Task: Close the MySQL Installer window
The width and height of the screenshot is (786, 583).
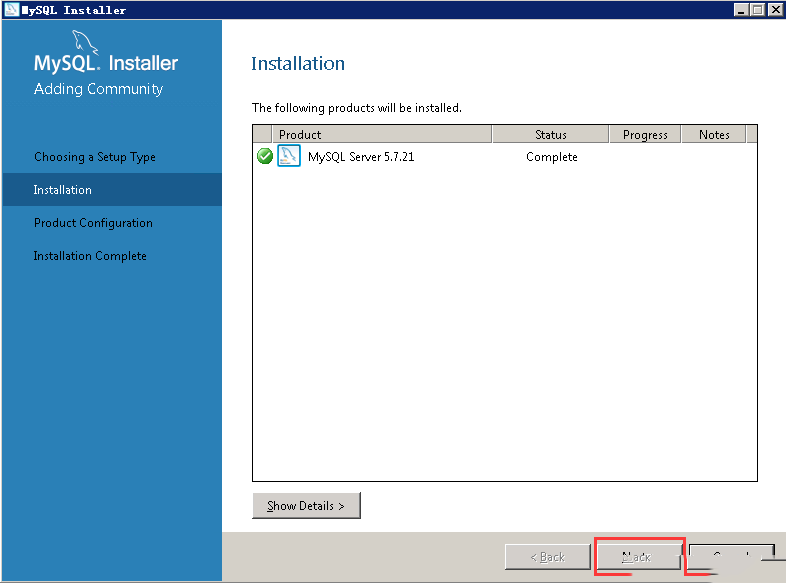Action: [775, 10]
